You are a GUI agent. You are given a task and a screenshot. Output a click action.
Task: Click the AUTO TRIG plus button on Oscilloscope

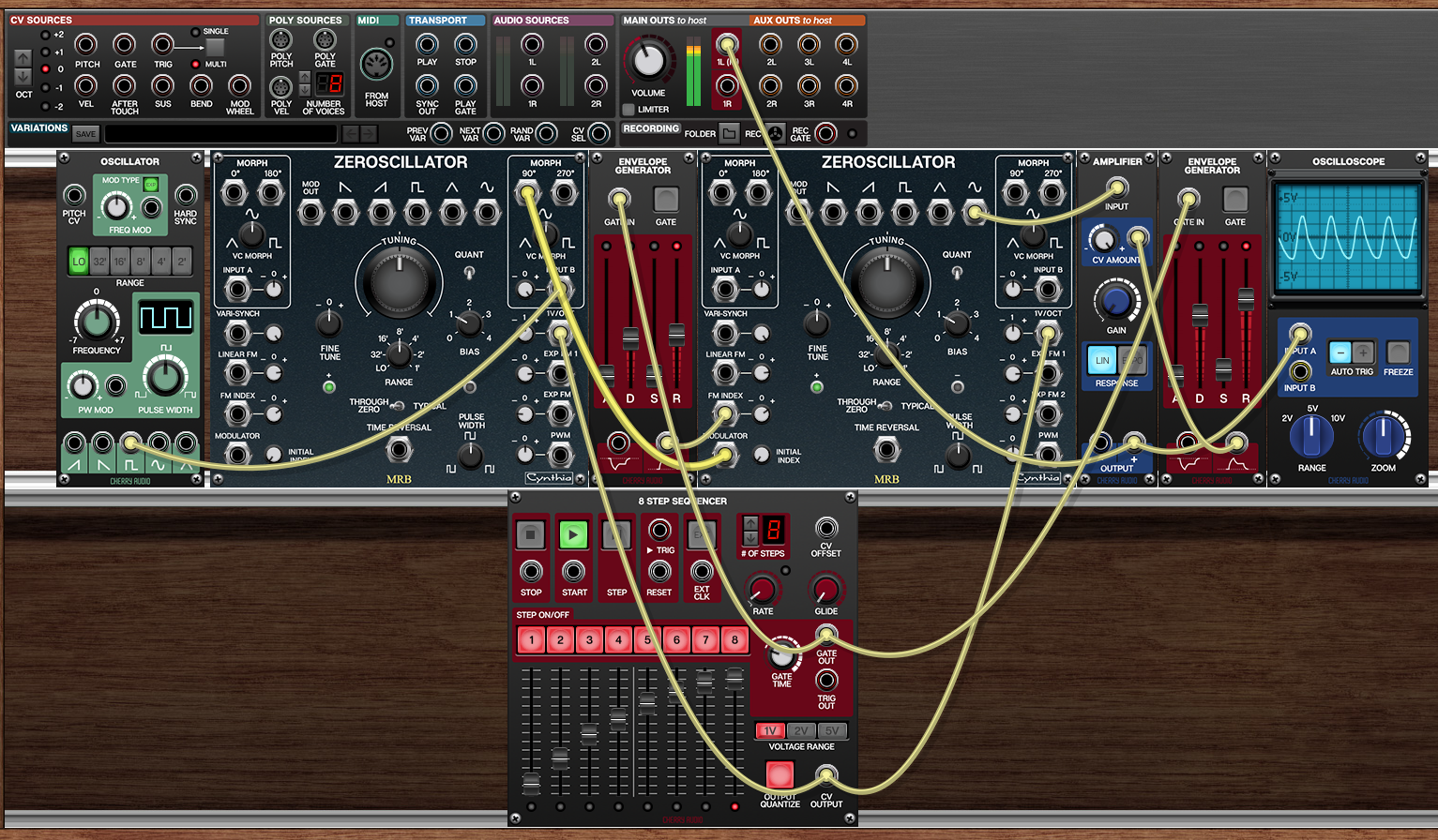pyautogui.click(x=1364, y=352)
